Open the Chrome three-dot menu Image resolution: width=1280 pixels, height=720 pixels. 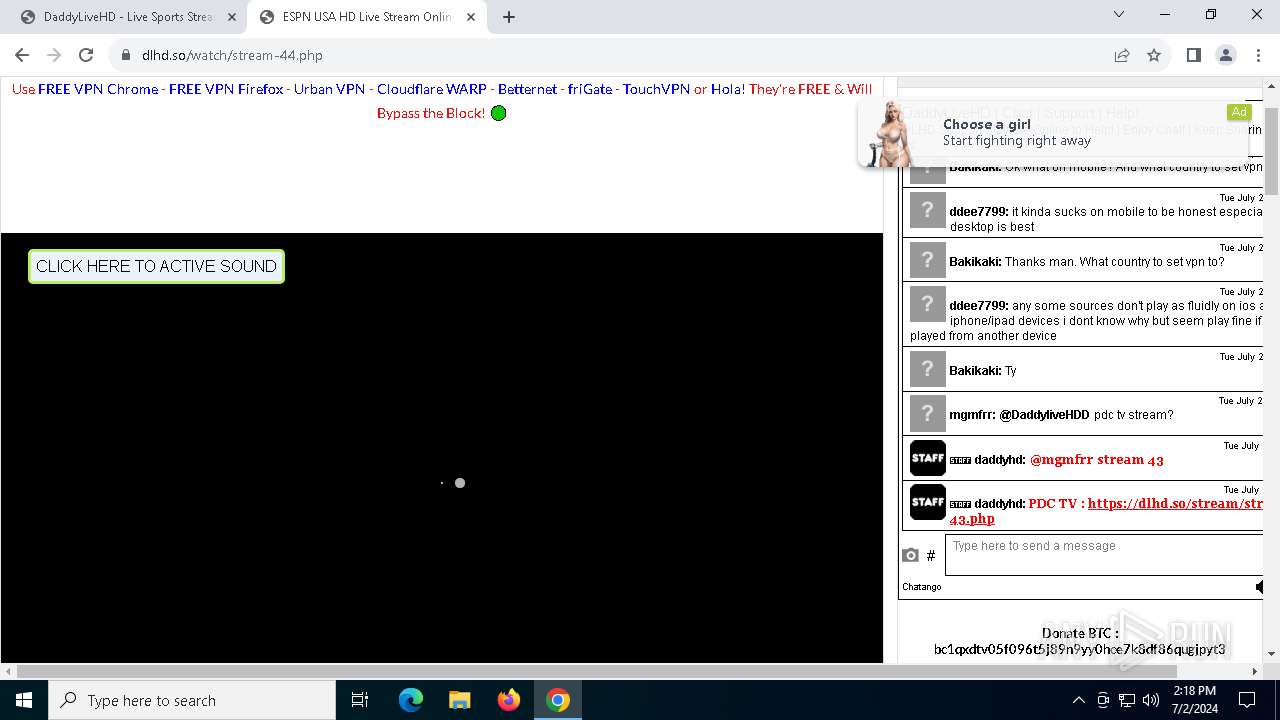pos(1258,55)
